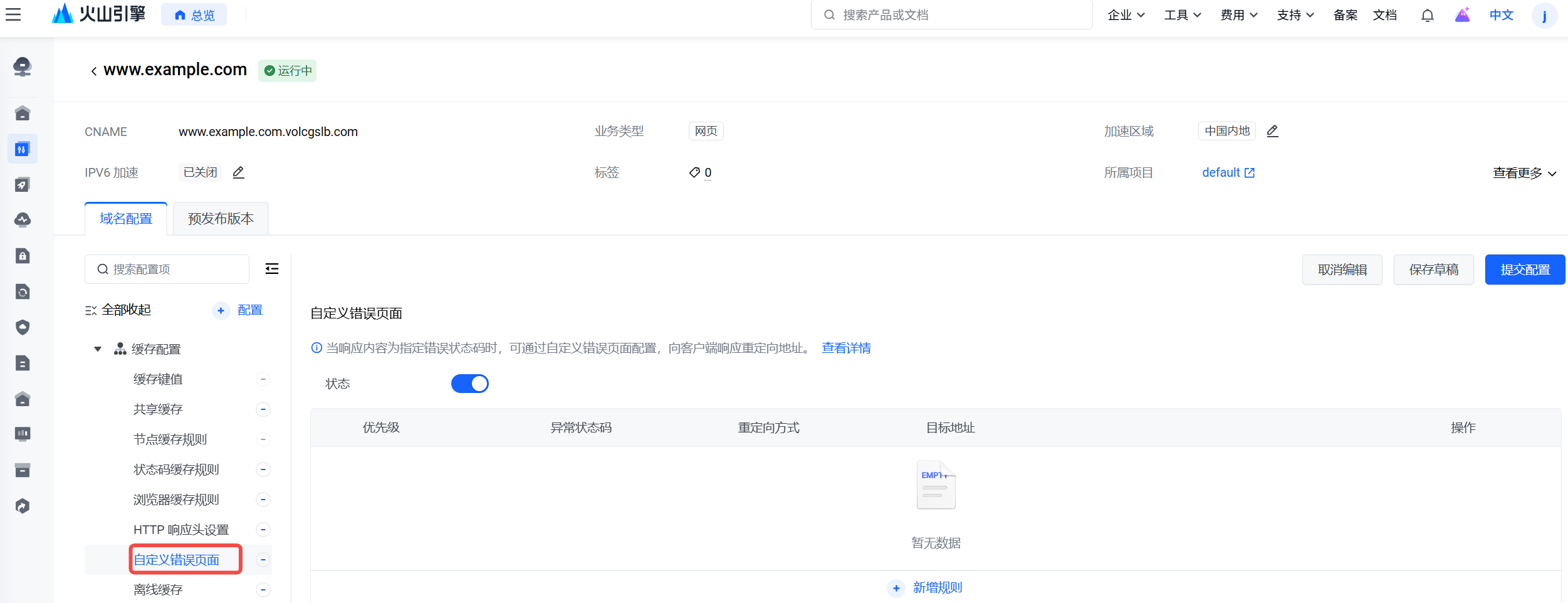Click the 搜索配置项 search field

[167, 270]
